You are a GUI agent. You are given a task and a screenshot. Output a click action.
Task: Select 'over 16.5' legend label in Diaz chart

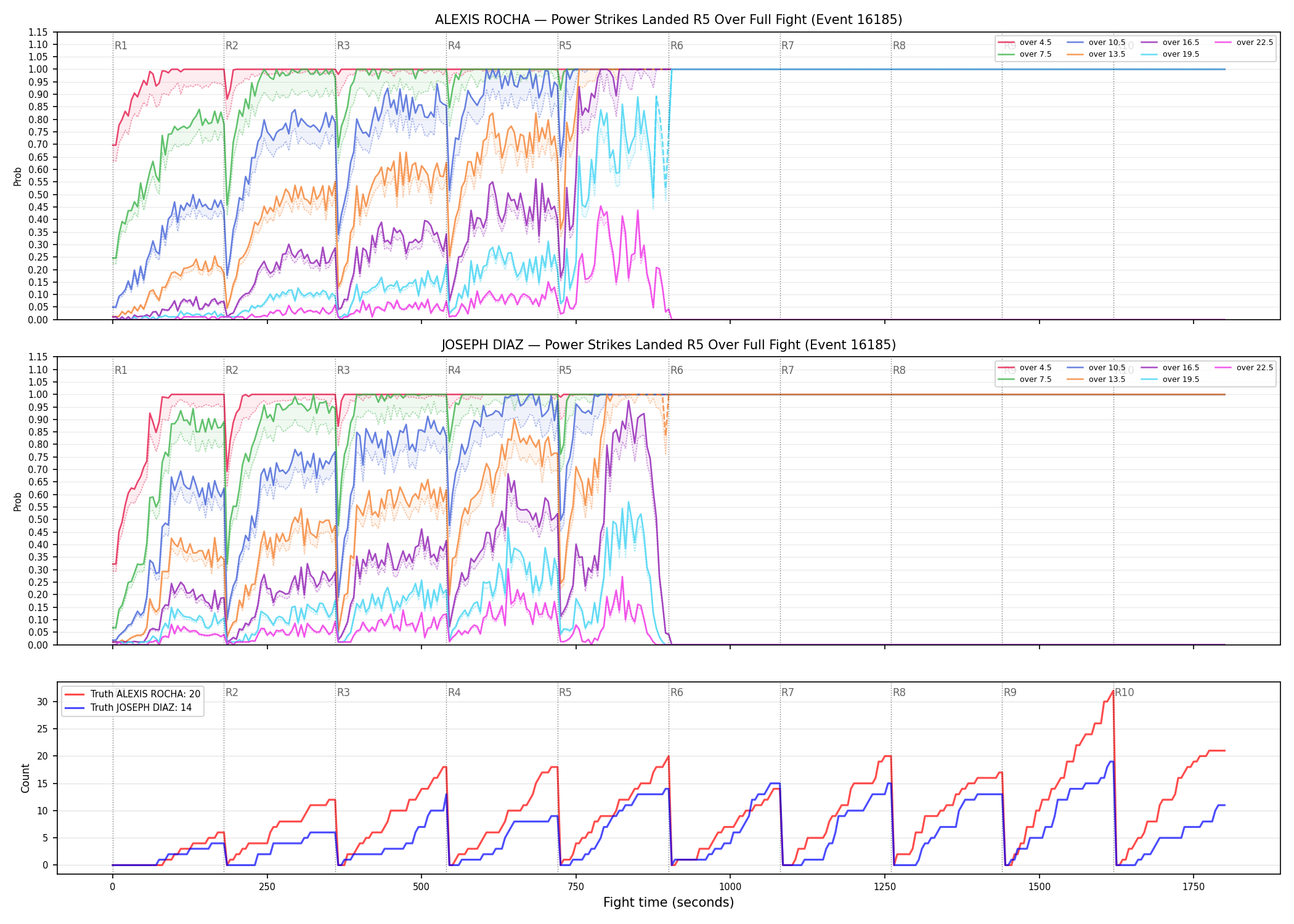click(x=1181, y=368)
